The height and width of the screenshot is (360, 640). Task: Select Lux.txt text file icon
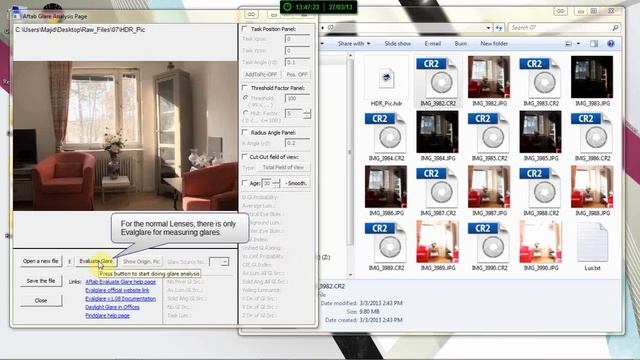592,242
